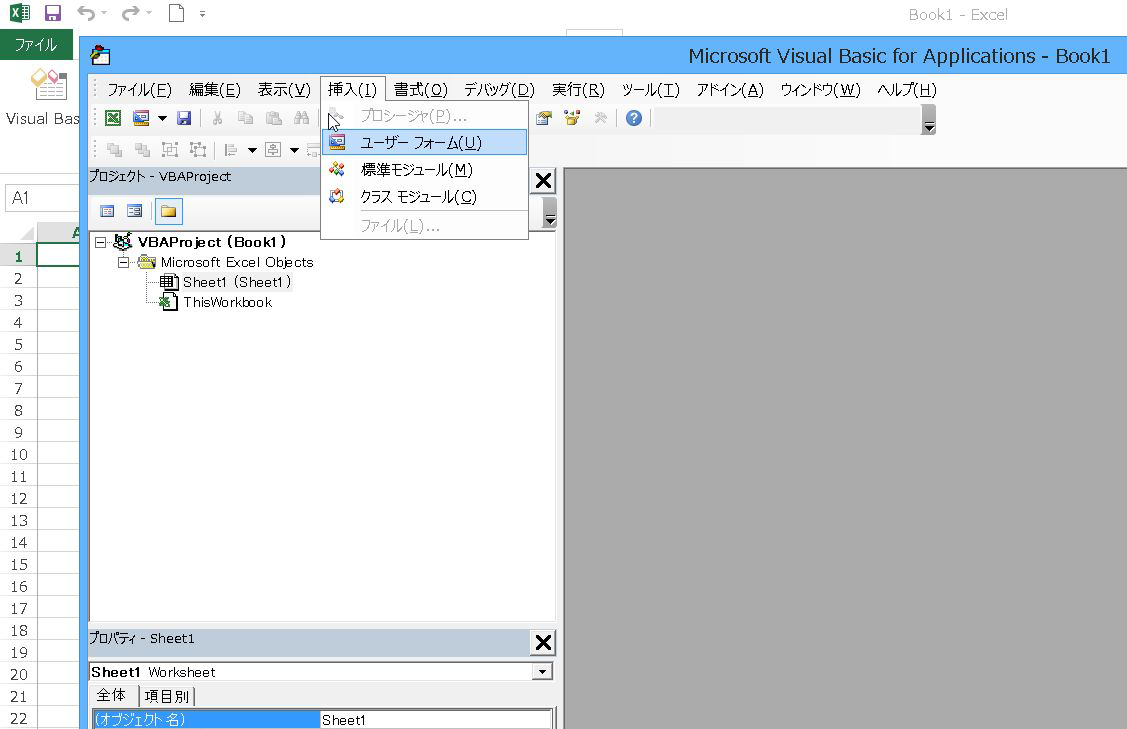1127x729 pixels.
Task: Open the ウィンドウ(W) menu
Action: click(x=820, y=90)
